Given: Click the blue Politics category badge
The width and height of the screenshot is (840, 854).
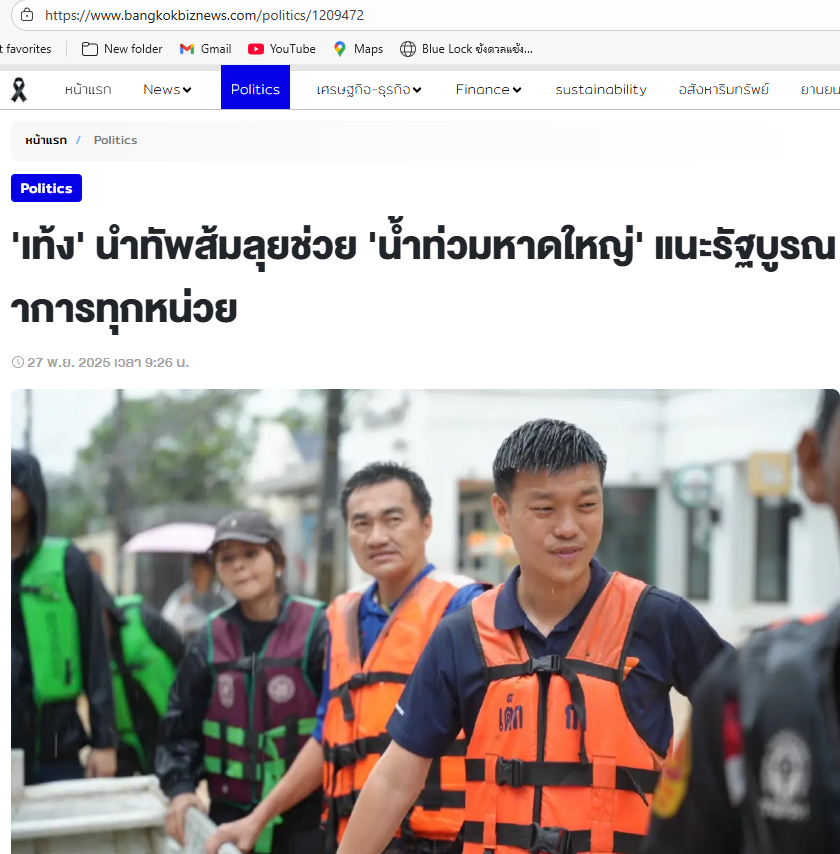Looking at the screenshot, I should (x=46, y=188).
